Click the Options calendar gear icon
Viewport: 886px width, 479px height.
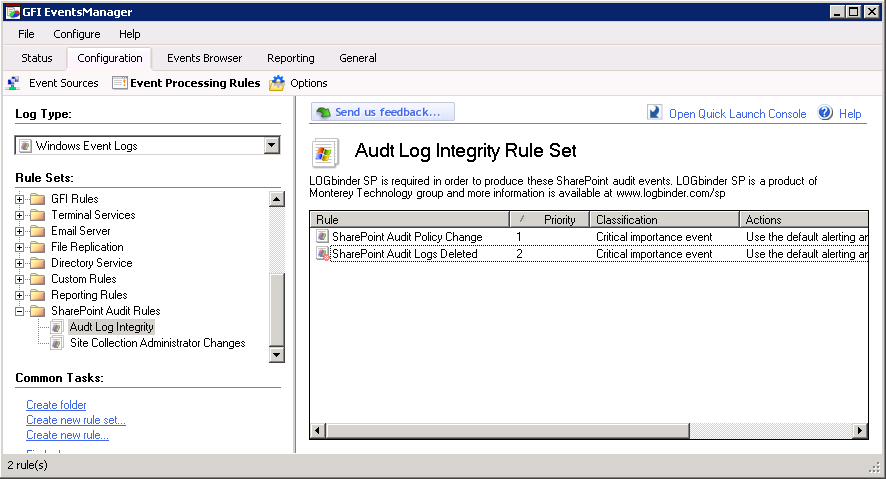point(277,83)
